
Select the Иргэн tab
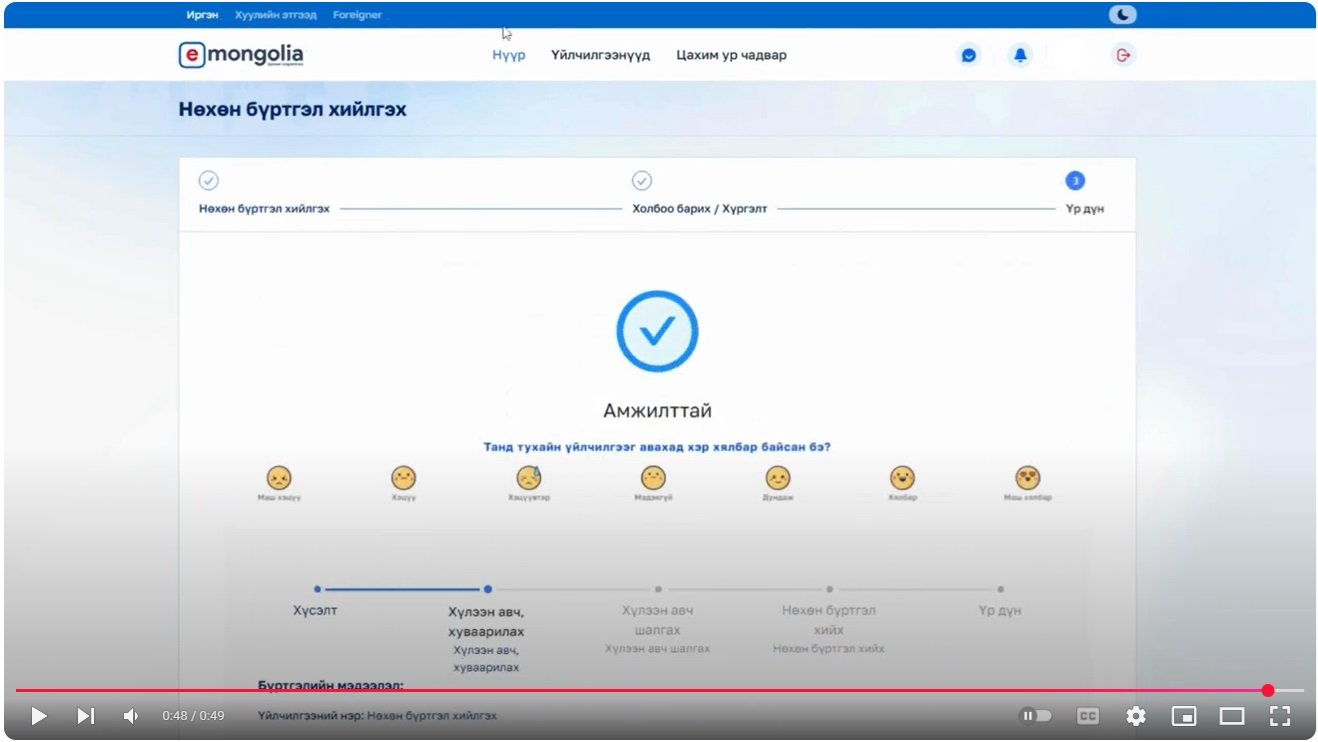(202, 15)
